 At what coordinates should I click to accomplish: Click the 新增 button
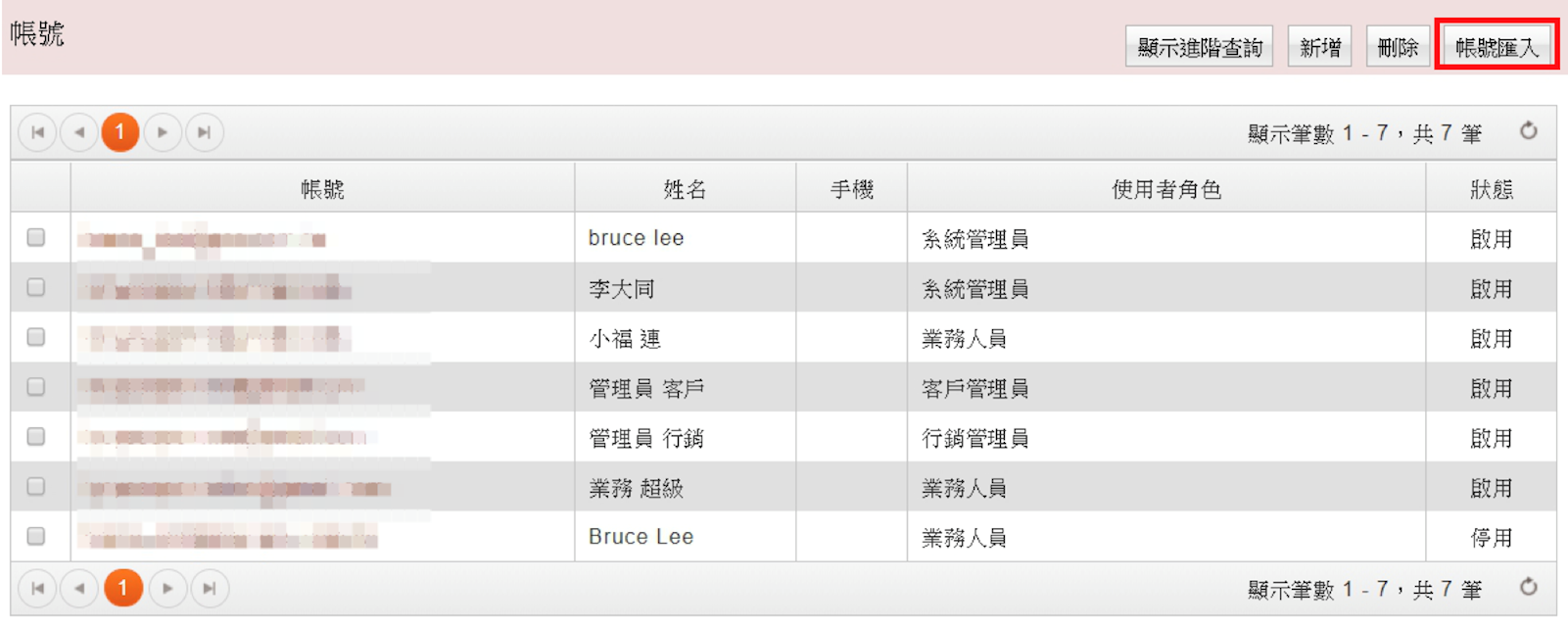tap(1319, 47)
